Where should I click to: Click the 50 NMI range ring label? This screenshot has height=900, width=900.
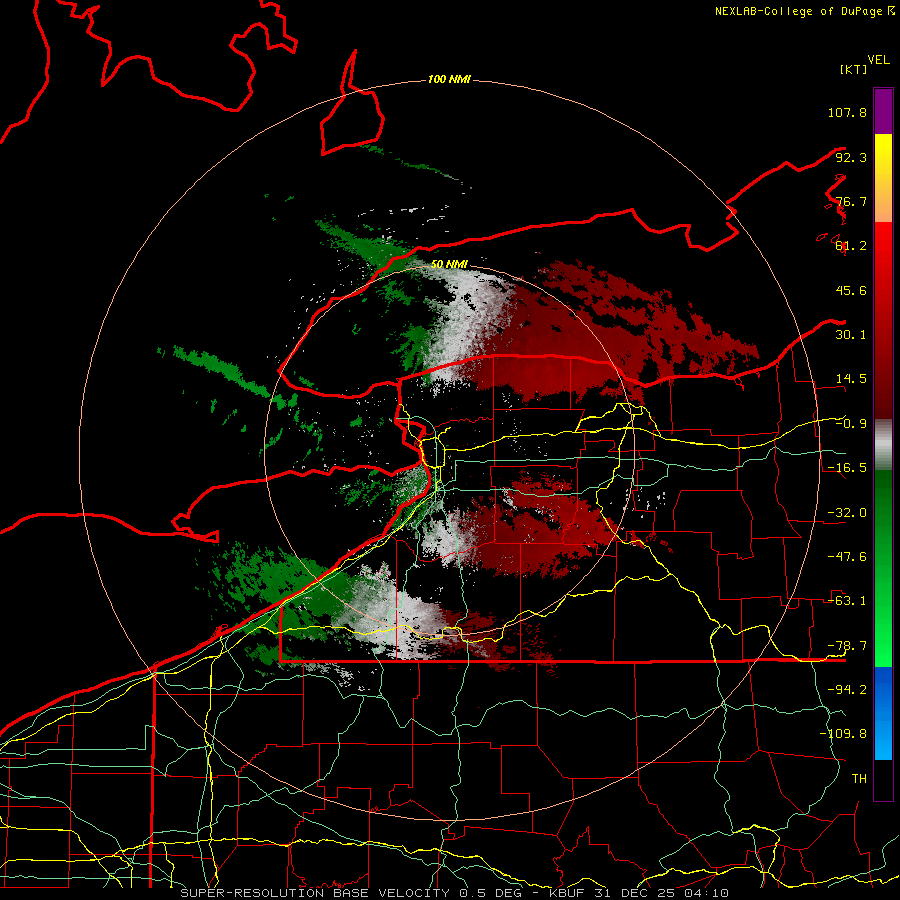pyautogui.click(x=449, y=264)
